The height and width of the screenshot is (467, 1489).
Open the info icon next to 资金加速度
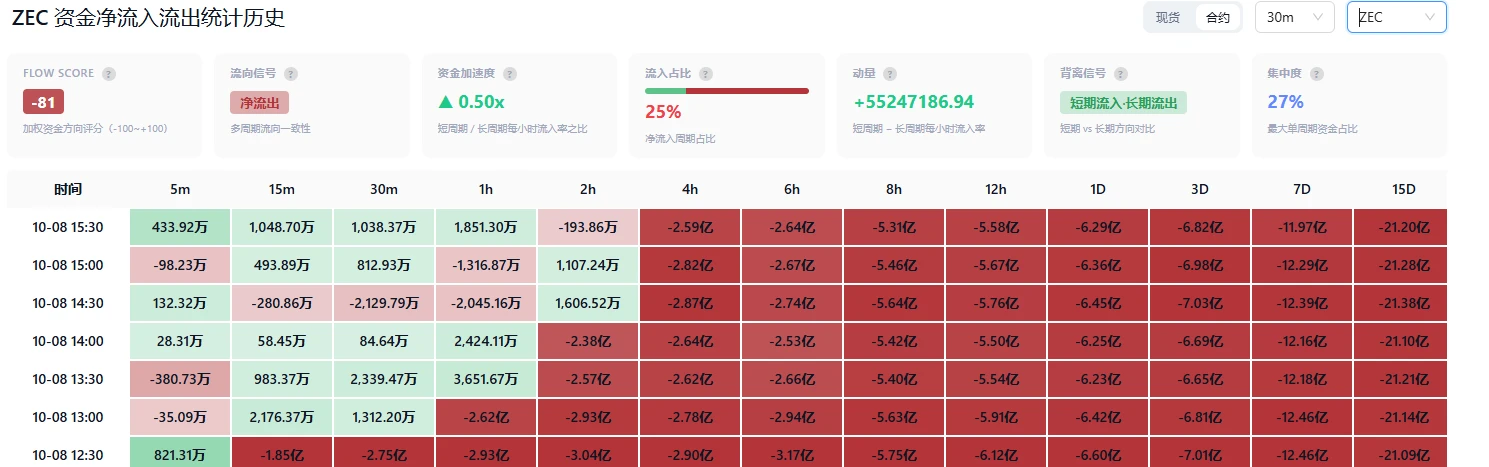click(x=510, y=74)
